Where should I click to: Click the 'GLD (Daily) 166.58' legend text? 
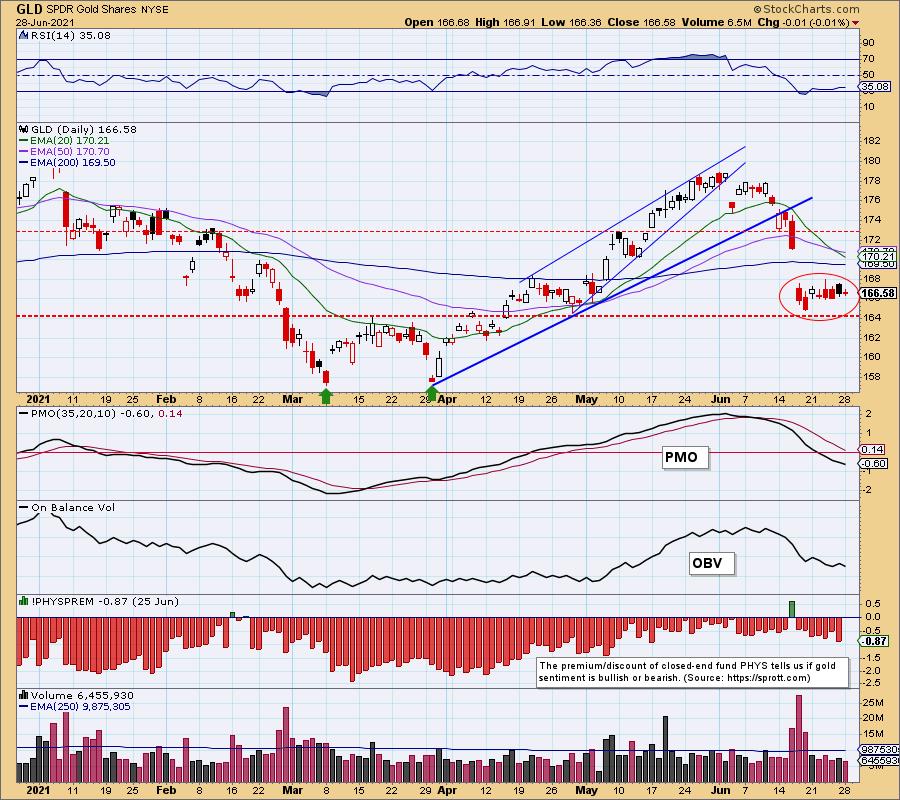[83, 130]
